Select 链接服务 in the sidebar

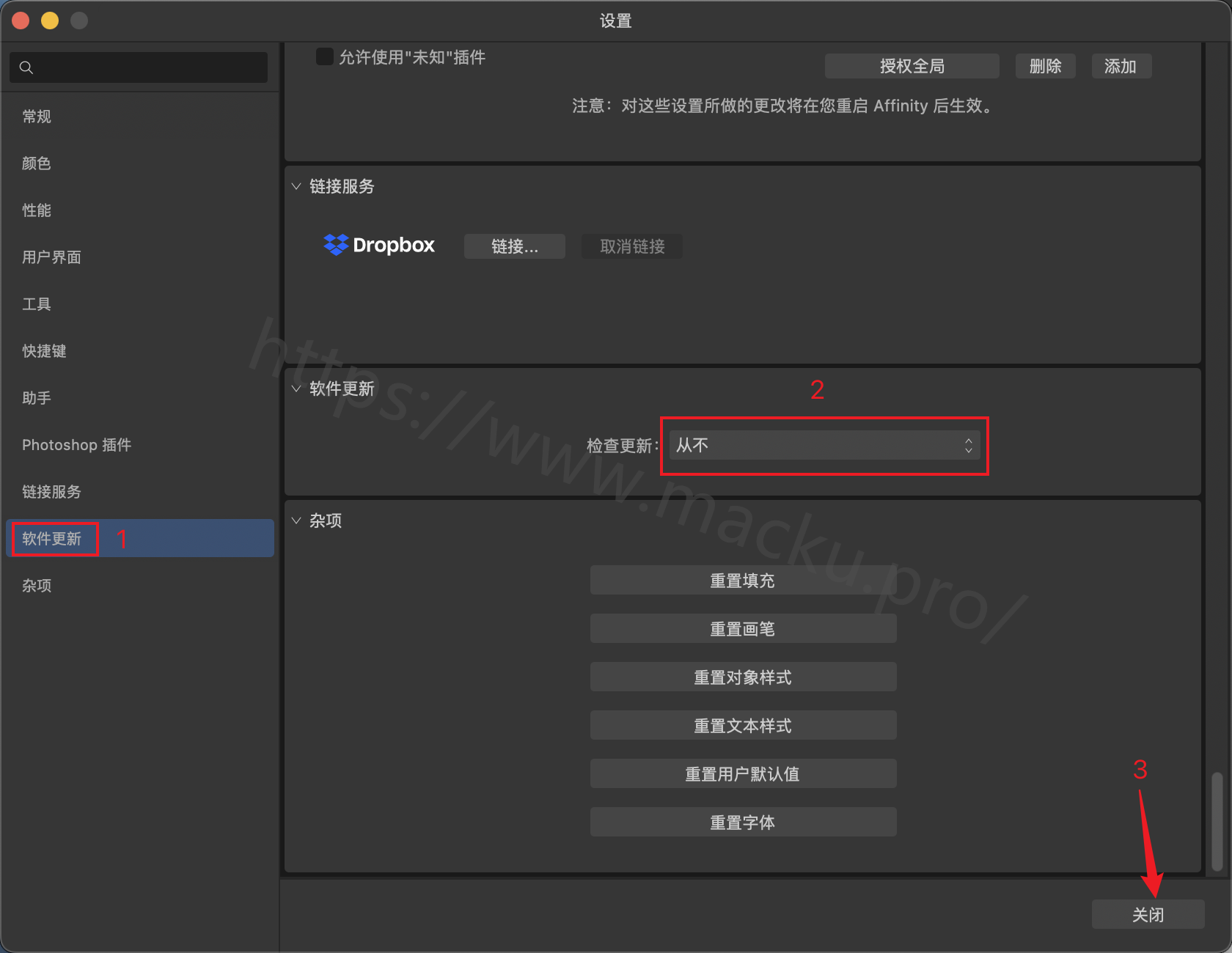point(139,492)
